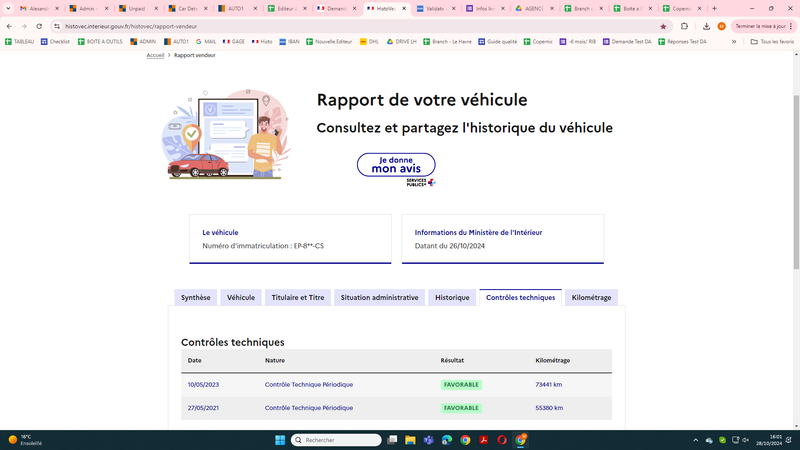The image size is (800, 450).
Task: Select the Synthèse tab
Action: [195, 297]
